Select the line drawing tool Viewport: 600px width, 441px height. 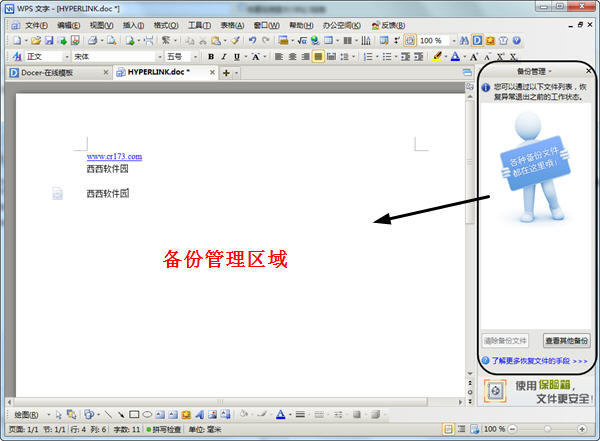(x=109, y=415)
